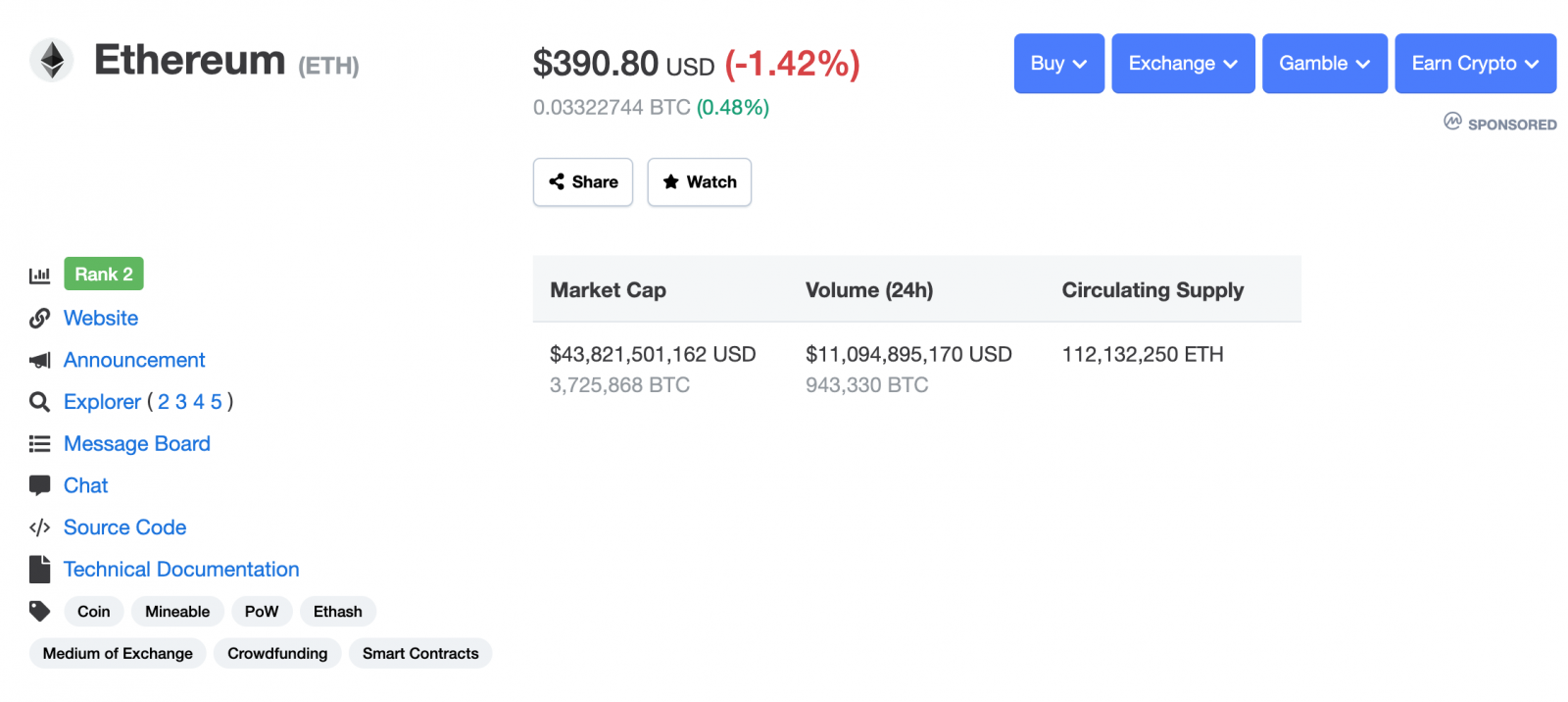Click the Circulating Supply column header
This screenshot has width=1568, height=702.
(1152, 290)
